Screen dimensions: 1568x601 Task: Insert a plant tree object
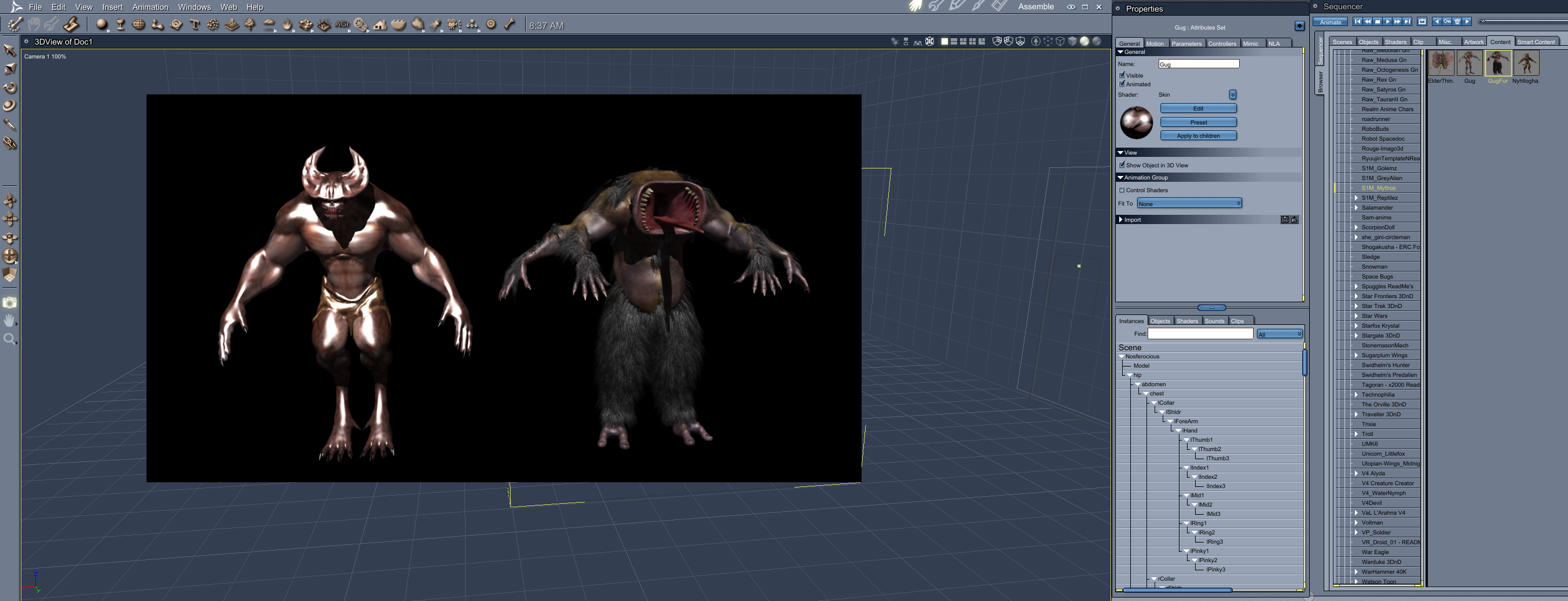(250, 25)
